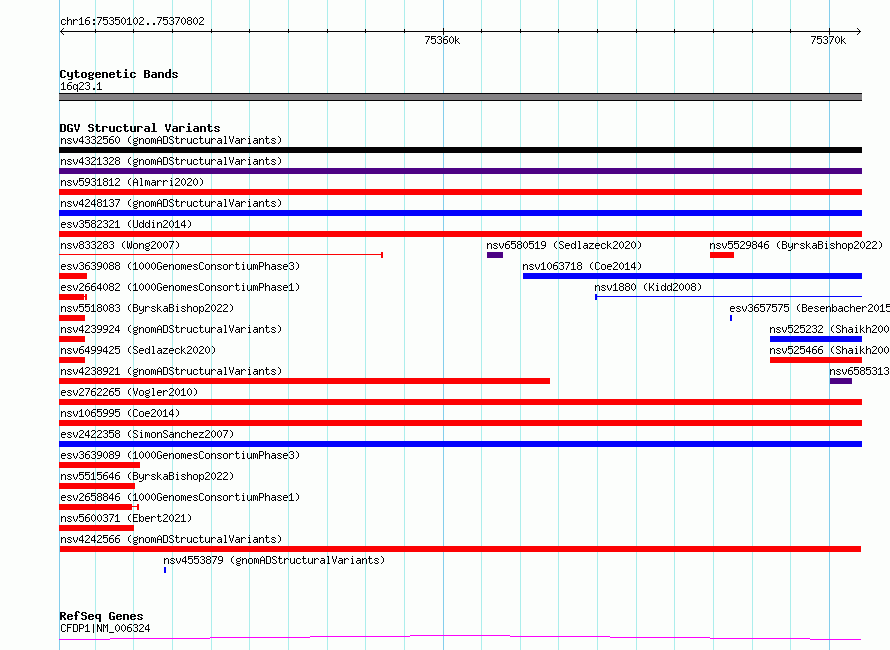890x650 pixels.
Task: Click the red nsv4238921 variant bar
Action: (305, 381)
